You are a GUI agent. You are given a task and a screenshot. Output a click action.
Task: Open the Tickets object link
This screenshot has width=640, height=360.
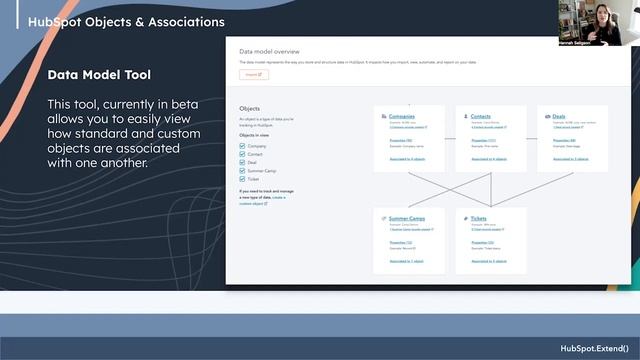coord(478,219)
